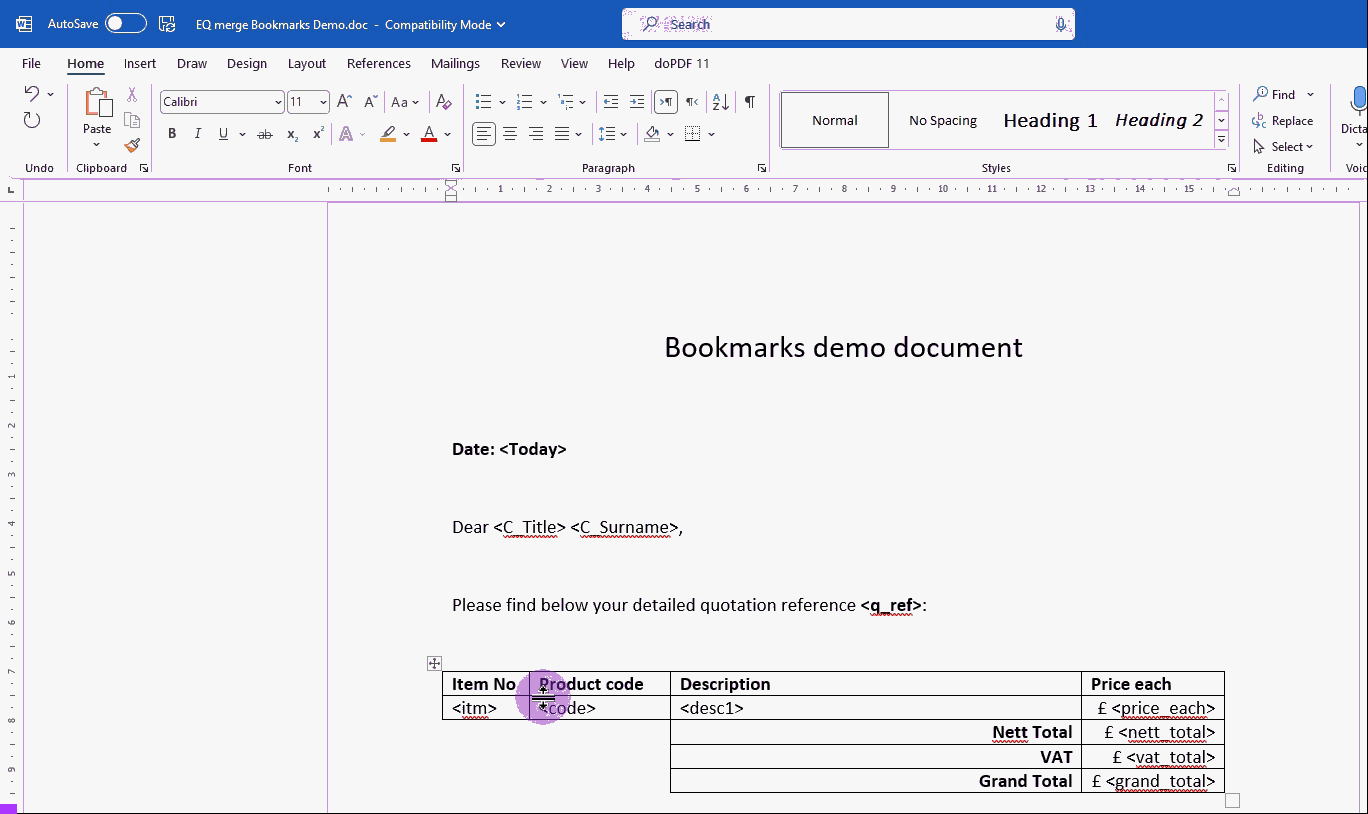
Task: Click the bullets list icon
Action: click(x=484, y=102)
